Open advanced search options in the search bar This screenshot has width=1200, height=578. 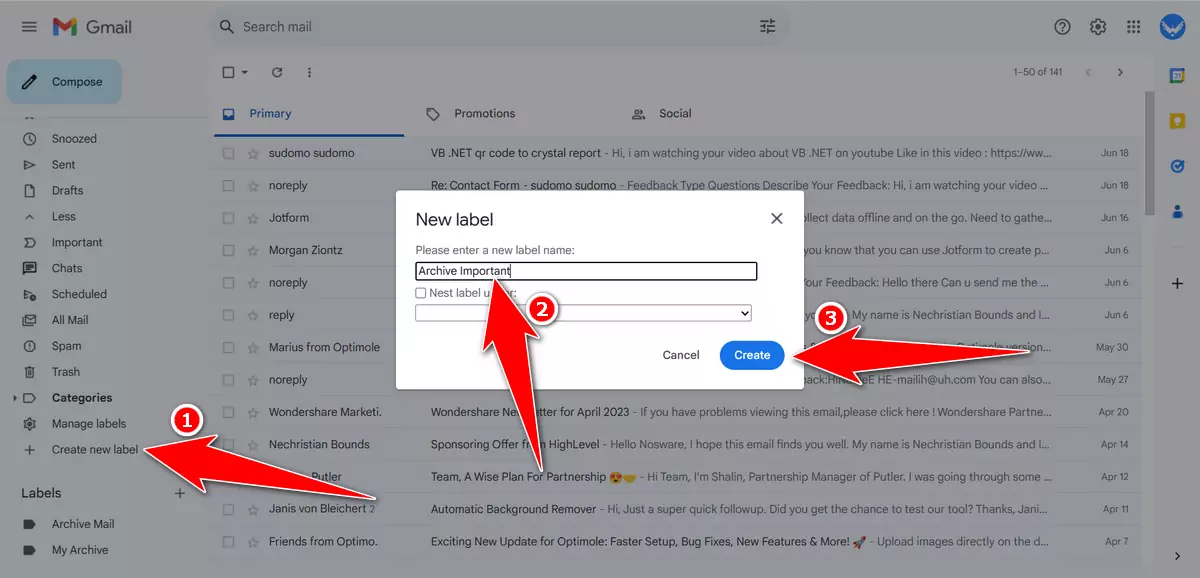[767, 27]
